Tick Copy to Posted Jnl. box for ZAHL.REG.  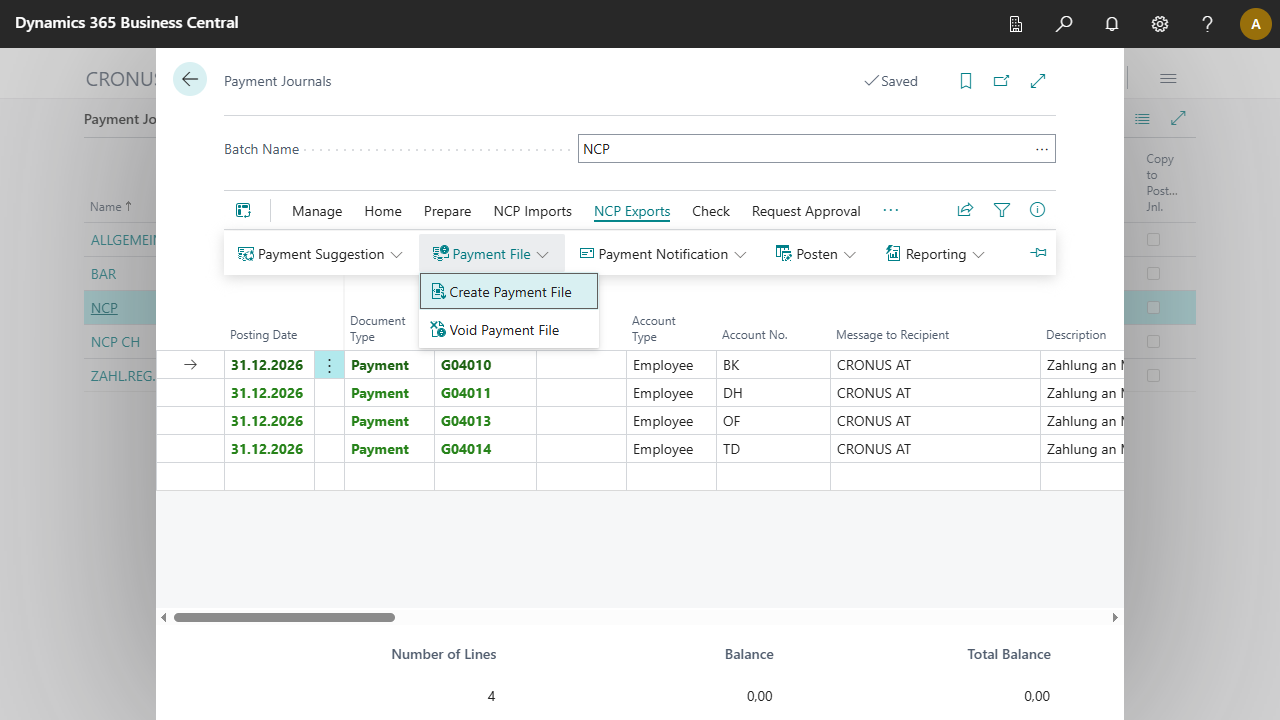click(1154, 376)
